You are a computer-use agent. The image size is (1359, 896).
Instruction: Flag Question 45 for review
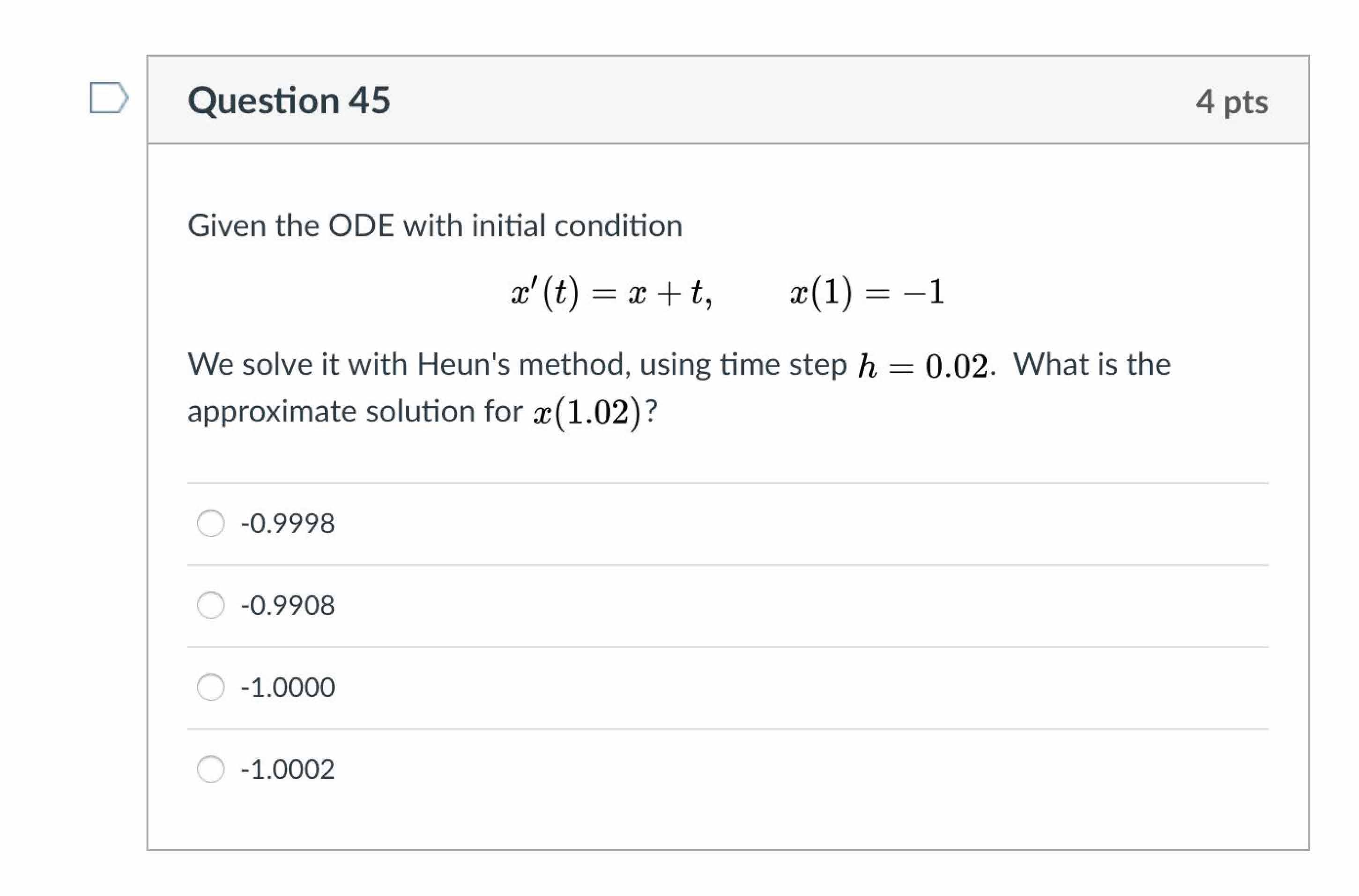coord(108,98)
